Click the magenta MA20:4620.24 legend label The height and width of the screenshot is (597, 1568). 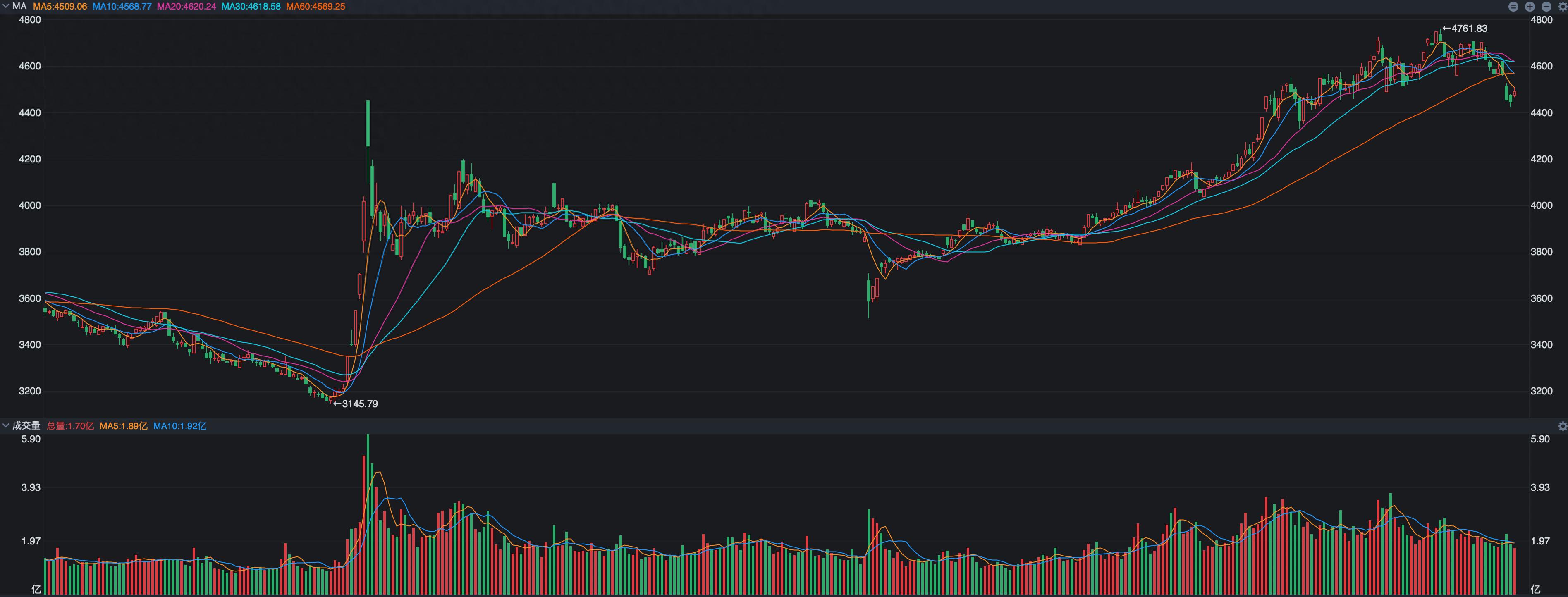coord(186,6)
